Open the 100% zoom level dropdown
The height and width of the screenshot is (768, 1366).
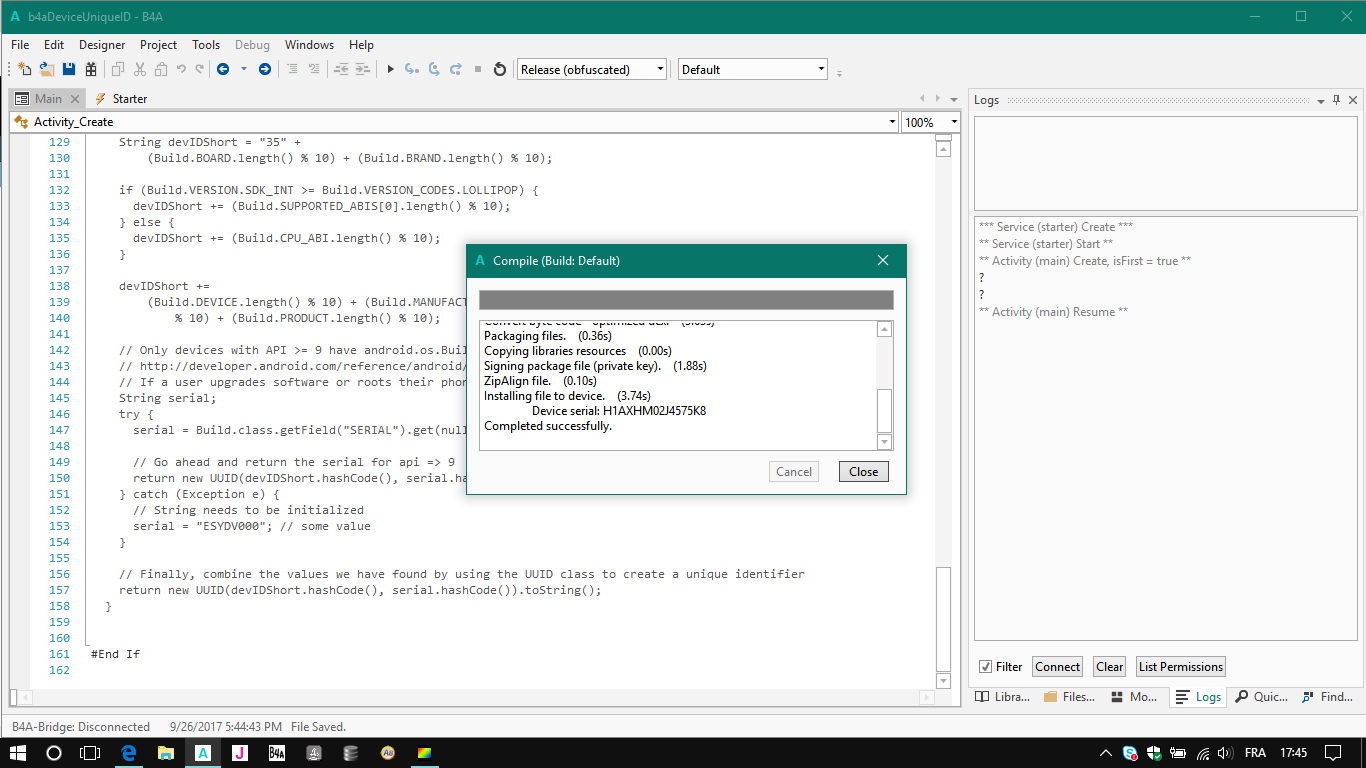pyautogui.click(x=930, y=122)
